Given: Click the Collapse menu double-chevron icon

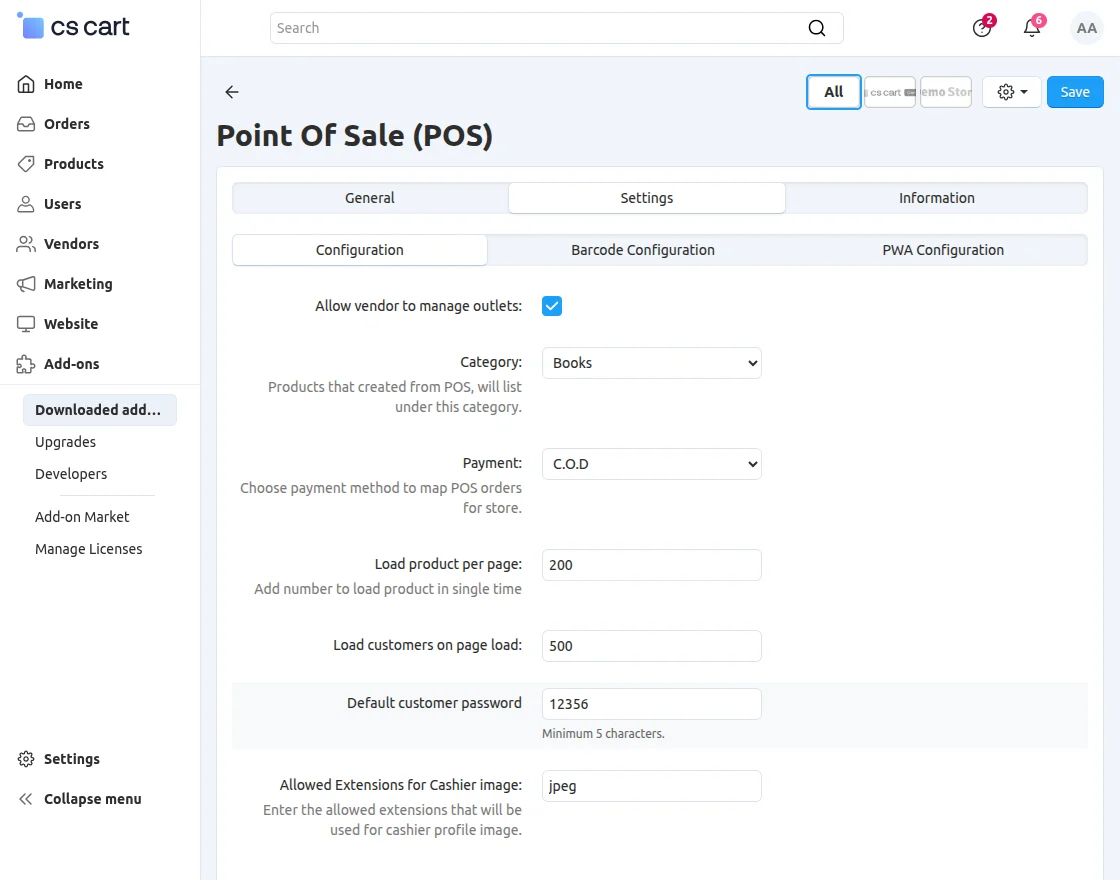Looking at the screenshot, I should [x=26, y=799].
